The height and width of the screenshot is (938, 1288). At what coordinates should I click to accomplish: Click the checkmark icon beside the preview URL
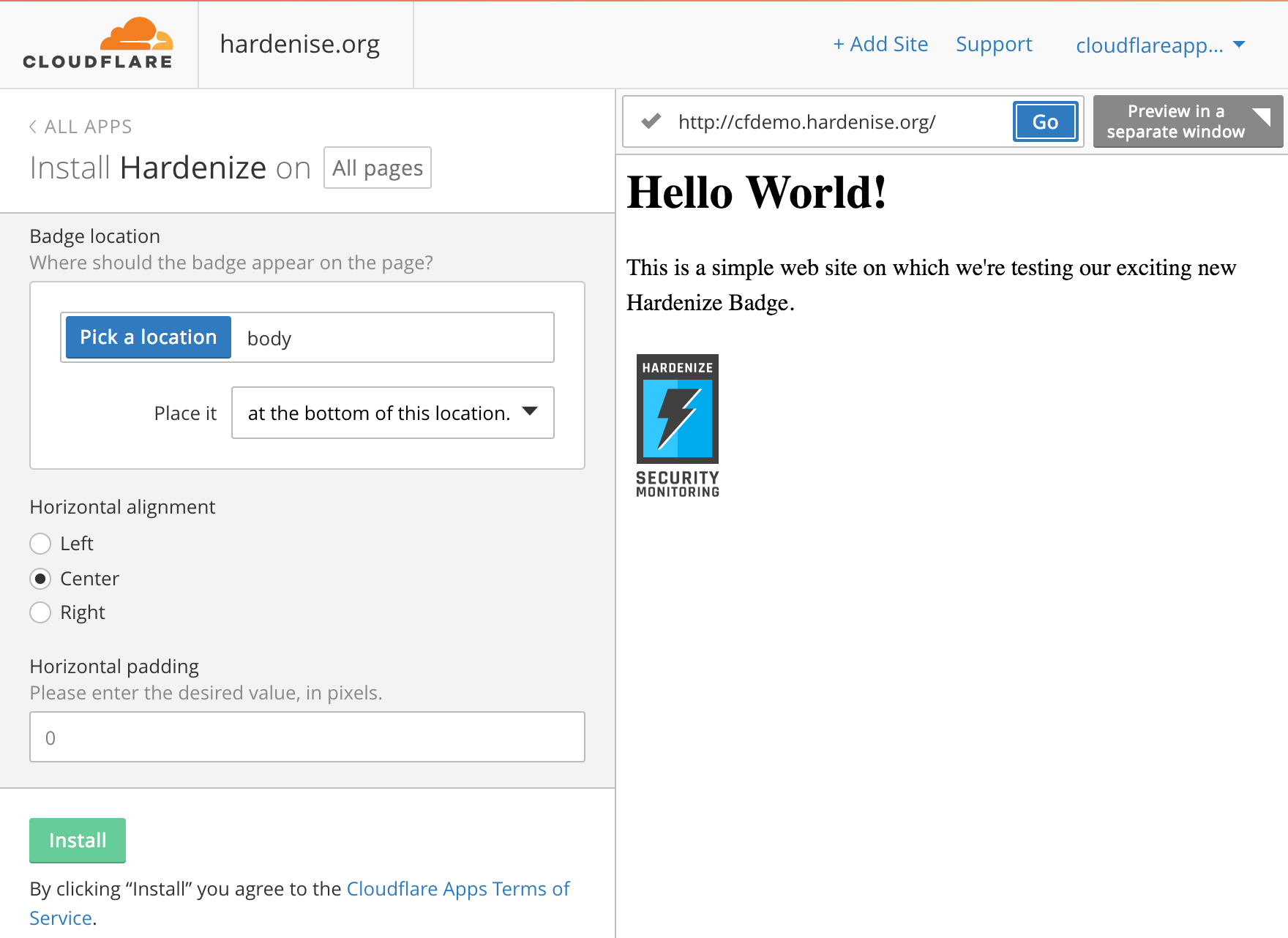[651, 121]
